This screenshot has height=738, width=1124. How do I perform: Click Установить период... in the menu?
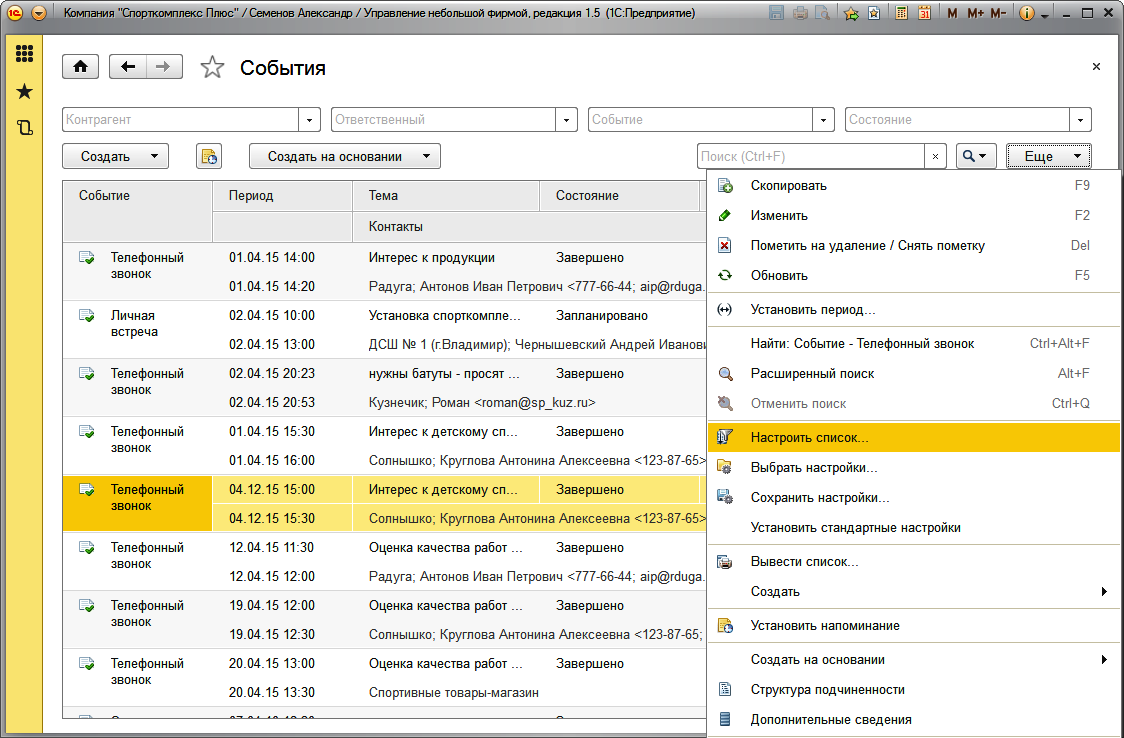[x=812, y=310]
